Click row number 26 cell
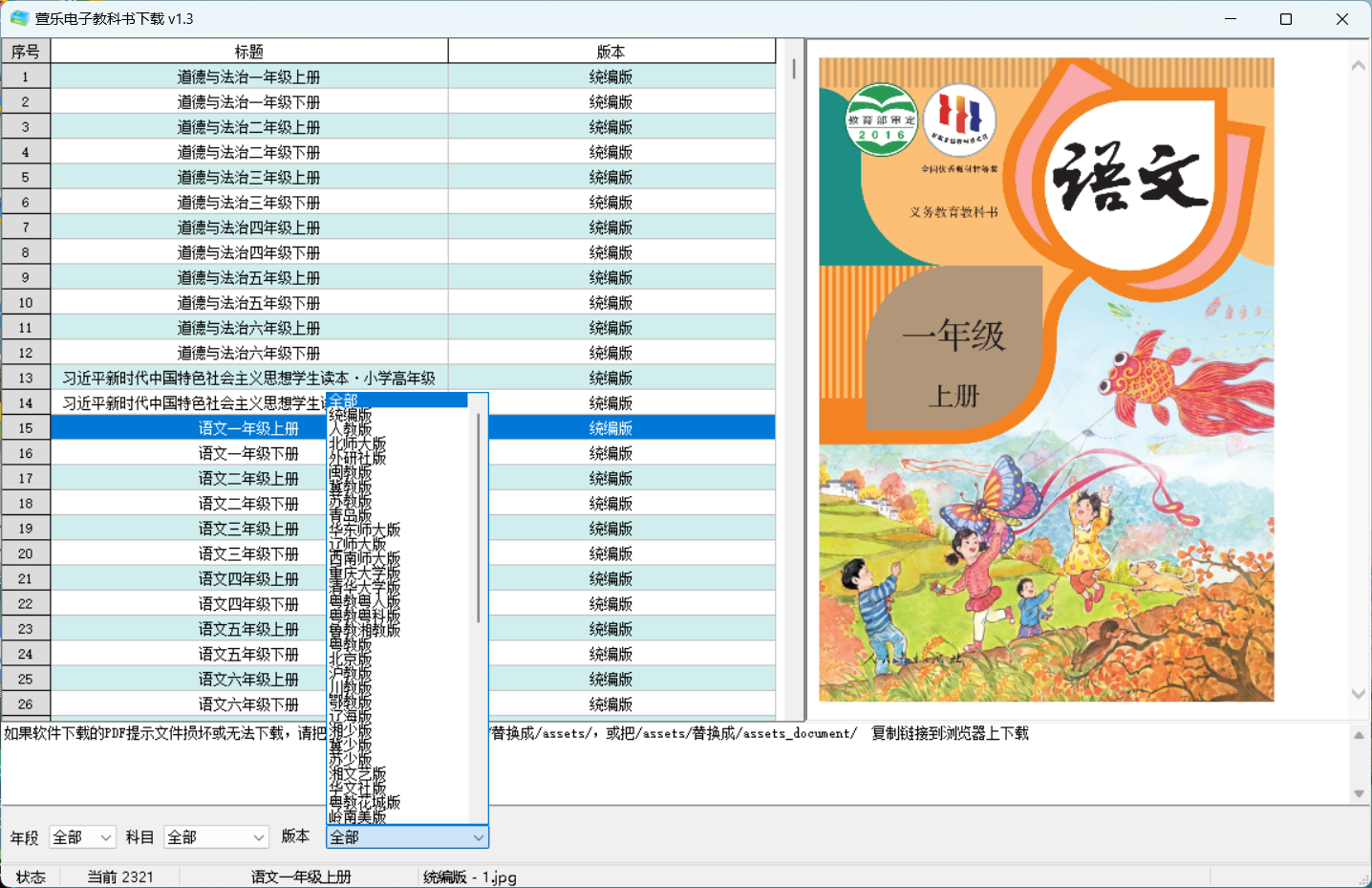 pyautogui.click(x=26, y=704)
